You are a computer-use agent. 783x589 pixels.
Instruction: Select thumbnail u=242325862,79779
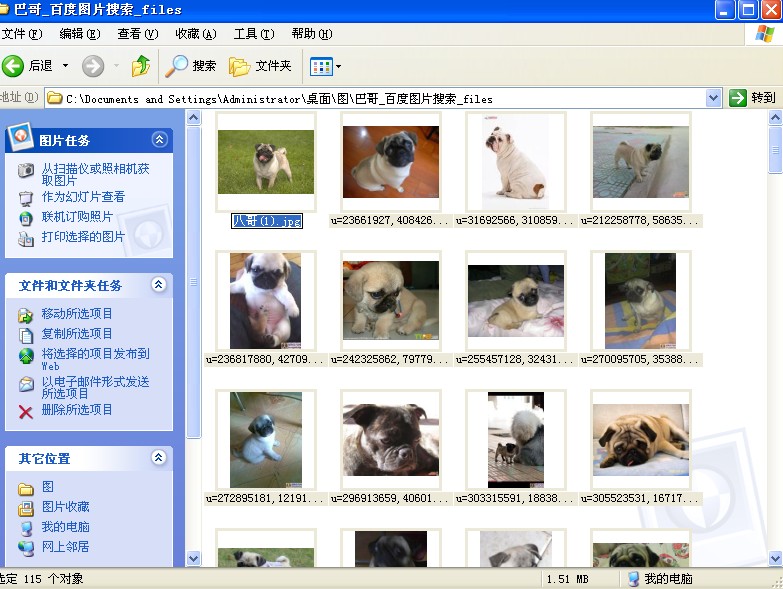(x=391, y=300)
